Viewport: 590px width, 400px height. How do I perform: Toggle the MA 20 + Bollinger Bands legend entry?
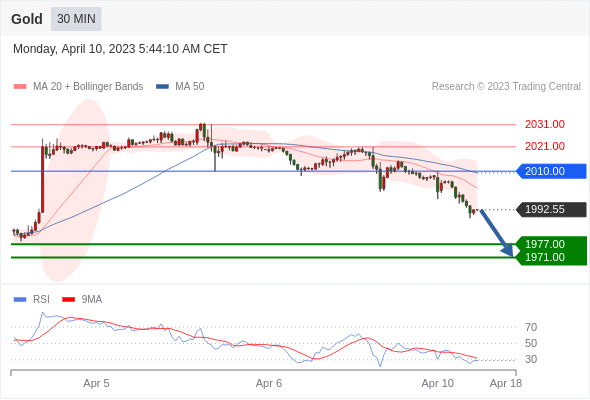[78, 87]
